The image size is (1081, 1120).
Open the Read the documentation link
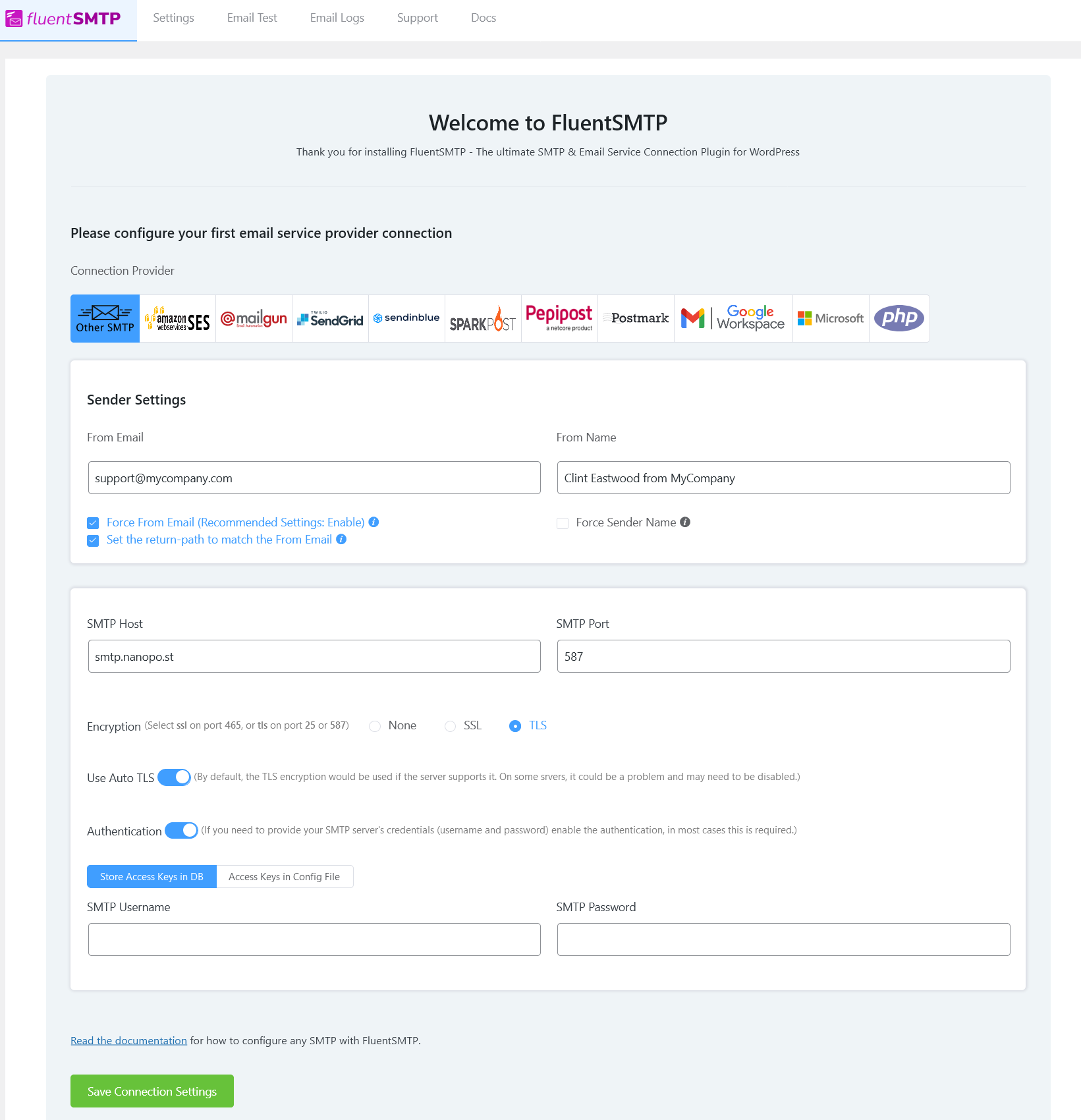128,1040
